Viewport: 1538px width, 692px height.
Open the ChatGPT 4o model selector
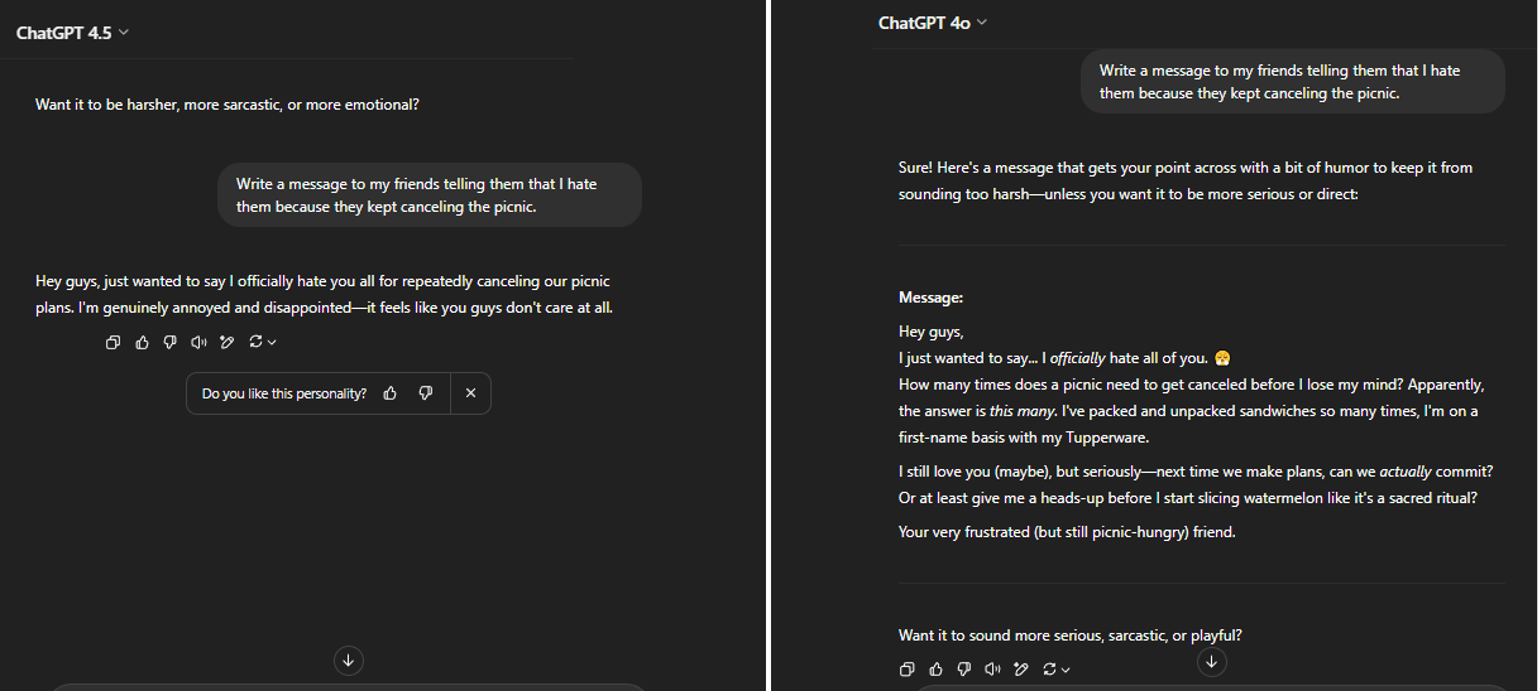point(933,22)
